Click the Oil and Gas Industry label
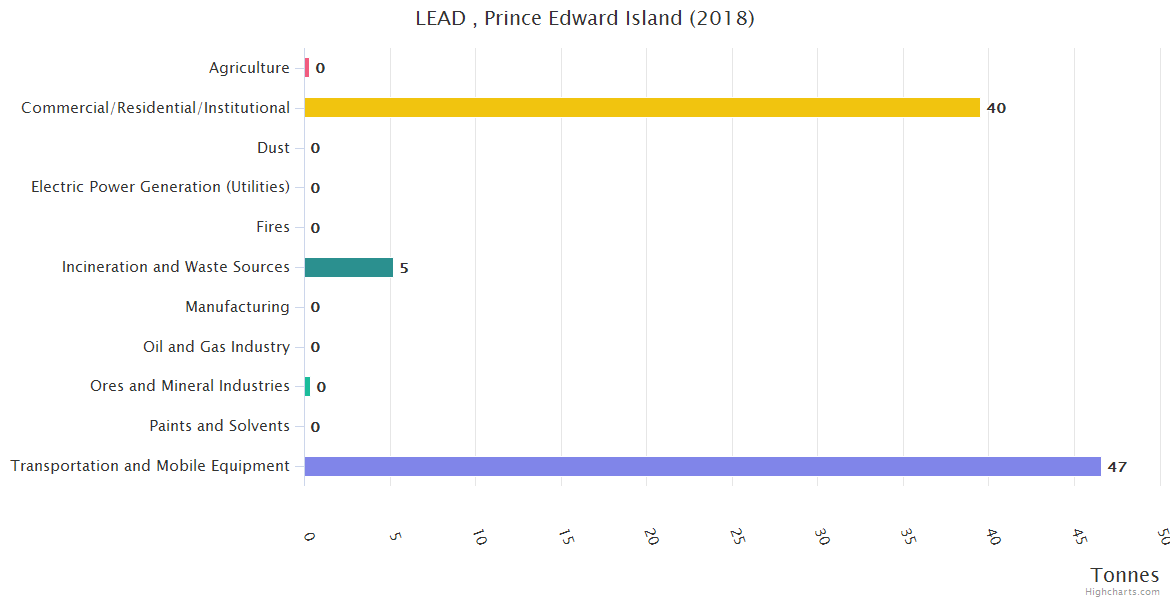 point(216,347)
